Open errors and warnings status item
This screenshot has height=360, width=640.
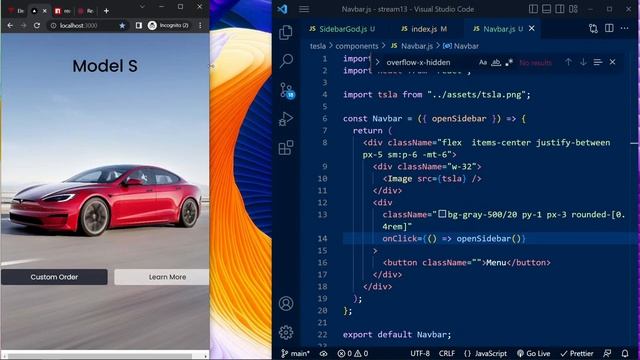(353, 353)
